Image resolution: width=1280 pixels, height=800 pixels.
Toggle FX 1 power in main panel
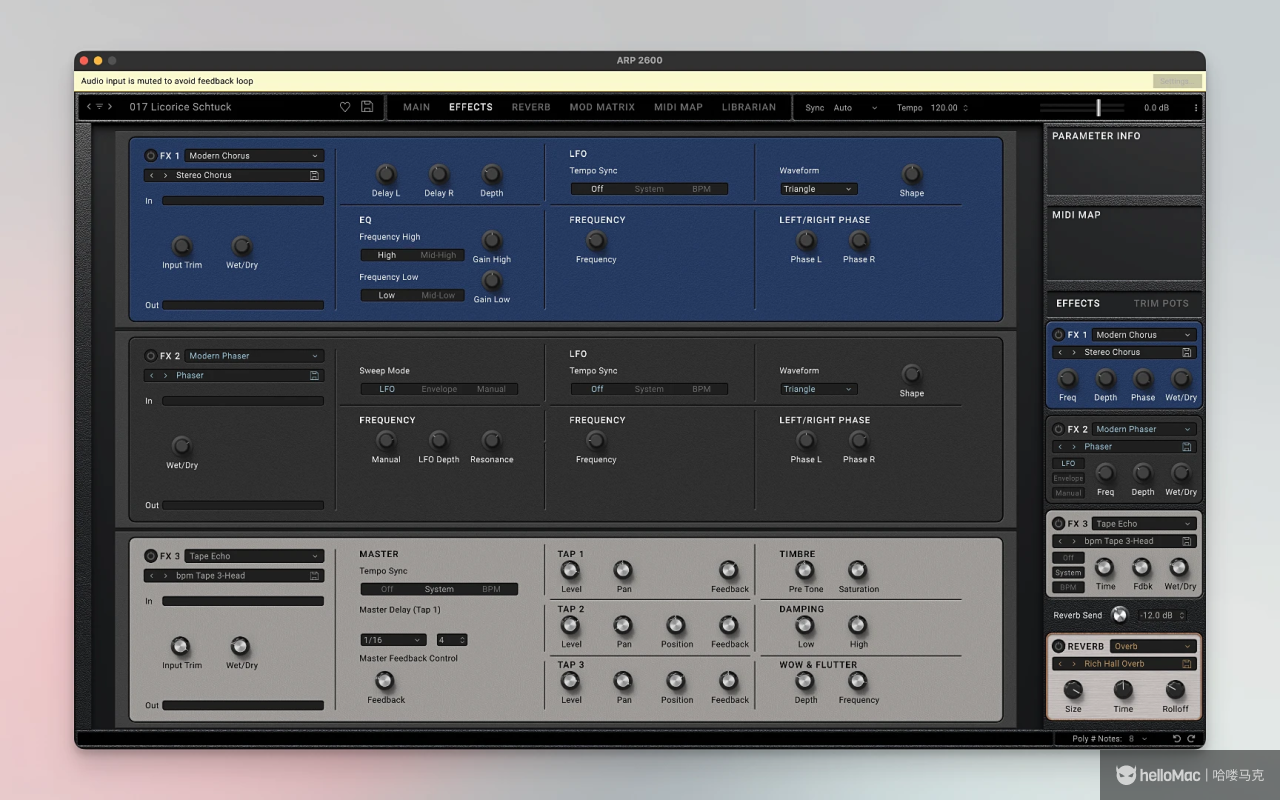pyautogui.click(x=151, y=156)
